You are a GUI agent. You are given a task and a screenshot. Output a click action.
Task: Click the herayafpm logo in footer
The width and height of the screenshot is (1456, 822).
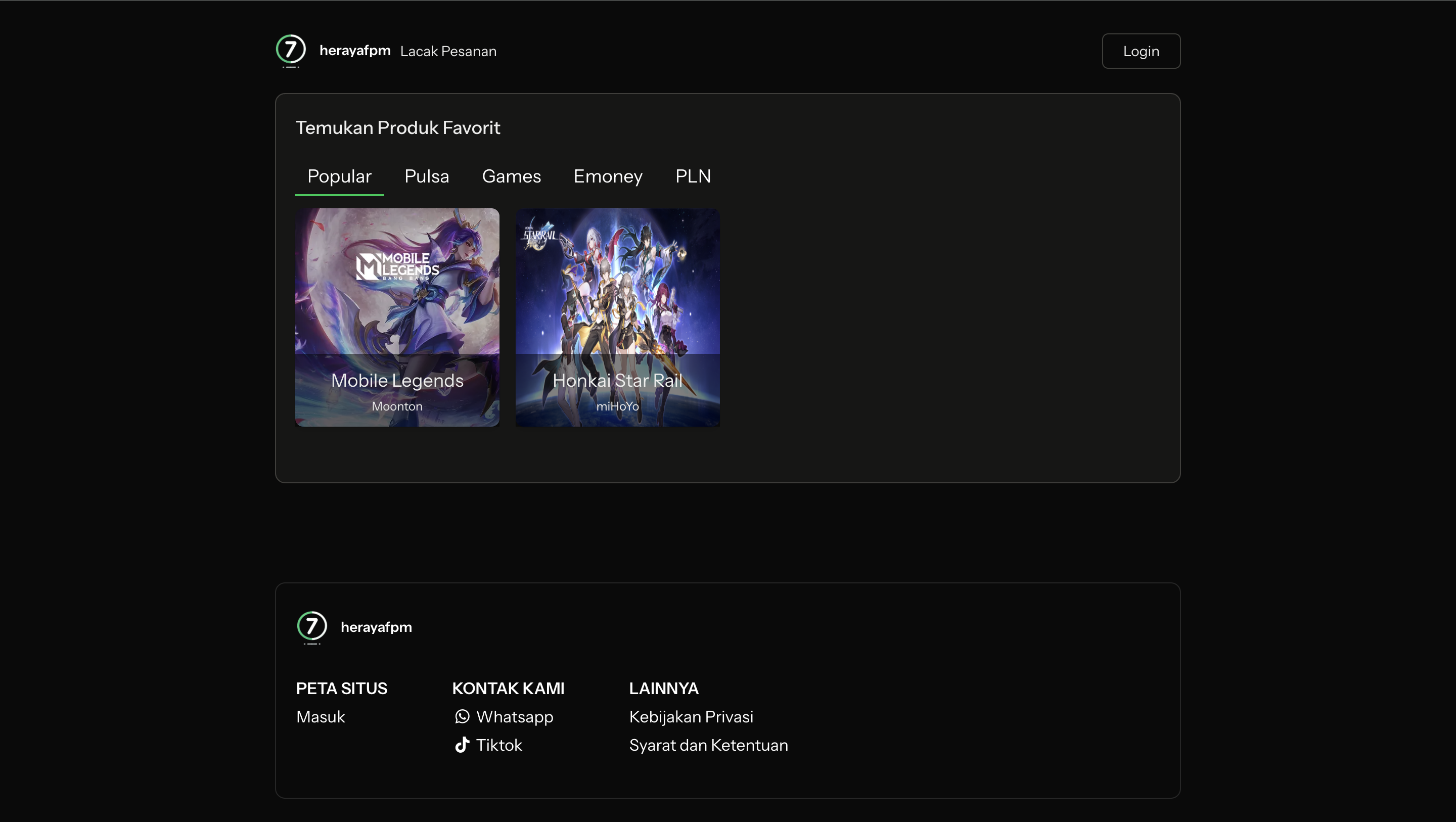(x=311, y=626)
